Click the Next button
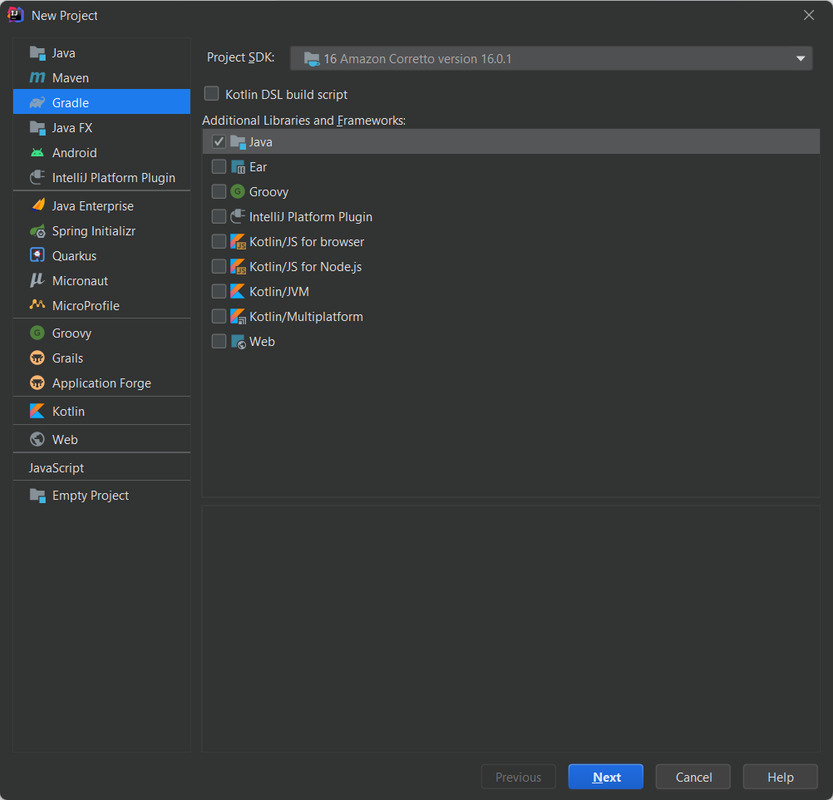Image resolution: width=833 pixels, height=800 pixels. tap(605, 776)
